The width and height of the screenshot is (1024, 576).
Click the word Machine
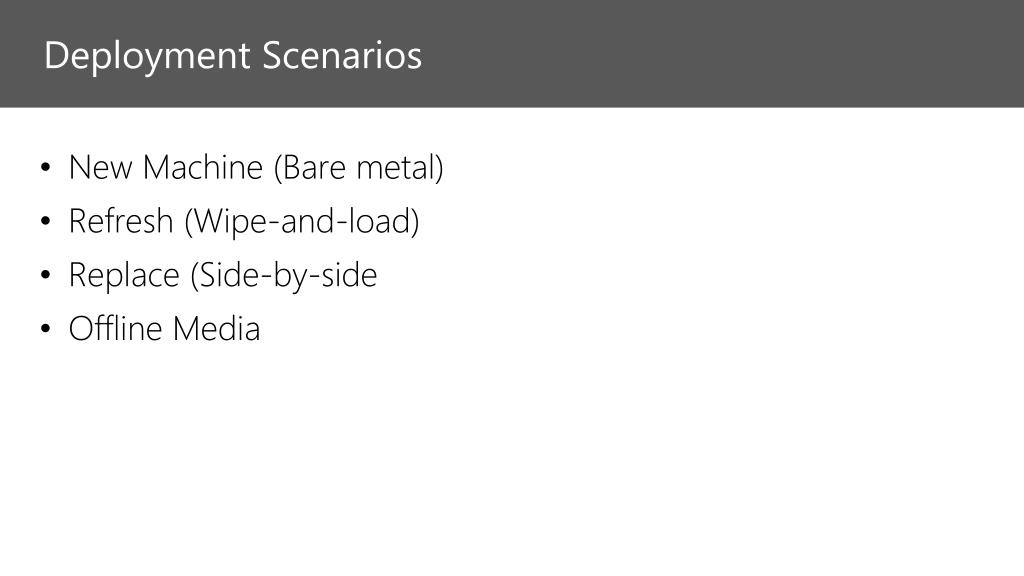(202, 168)
